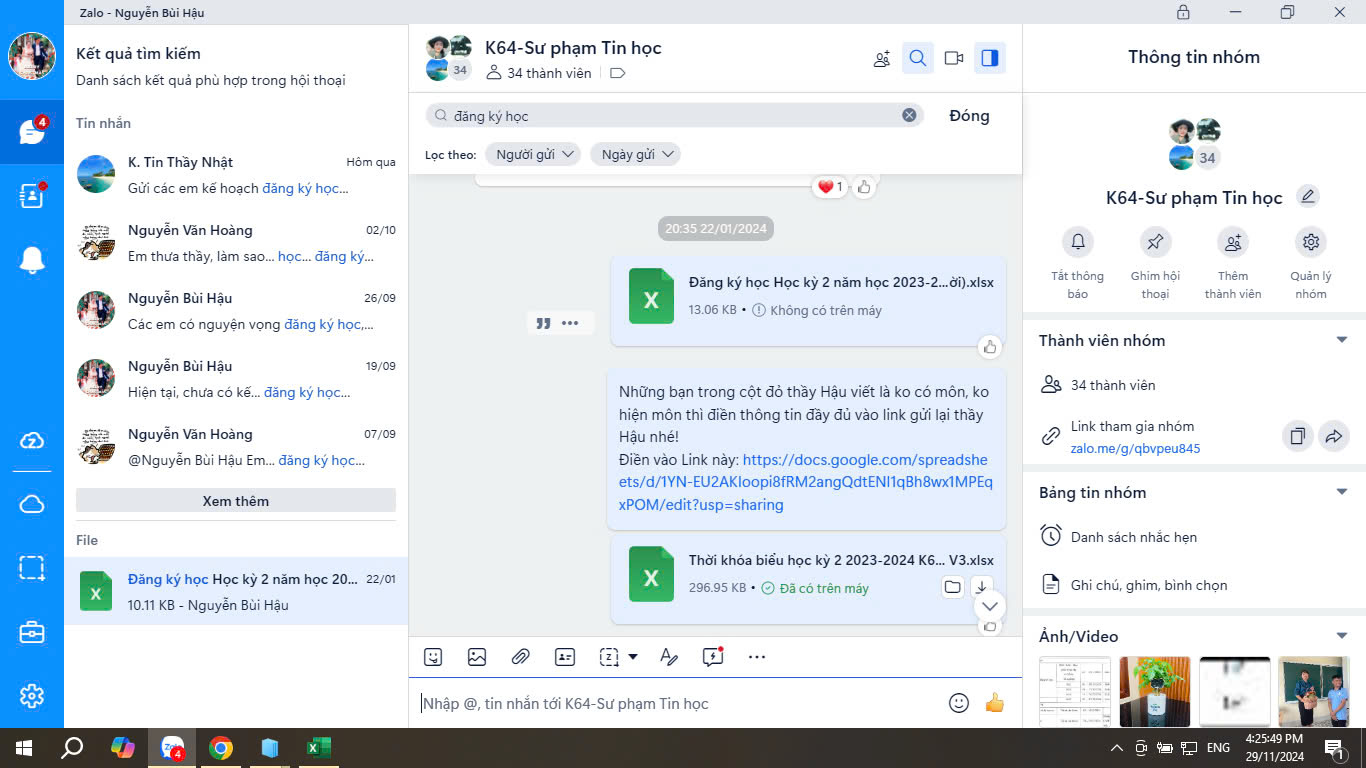Open folder icon for Thời khóa biểu file
This screenshot has width=1366, height=768.
(953, 587)
